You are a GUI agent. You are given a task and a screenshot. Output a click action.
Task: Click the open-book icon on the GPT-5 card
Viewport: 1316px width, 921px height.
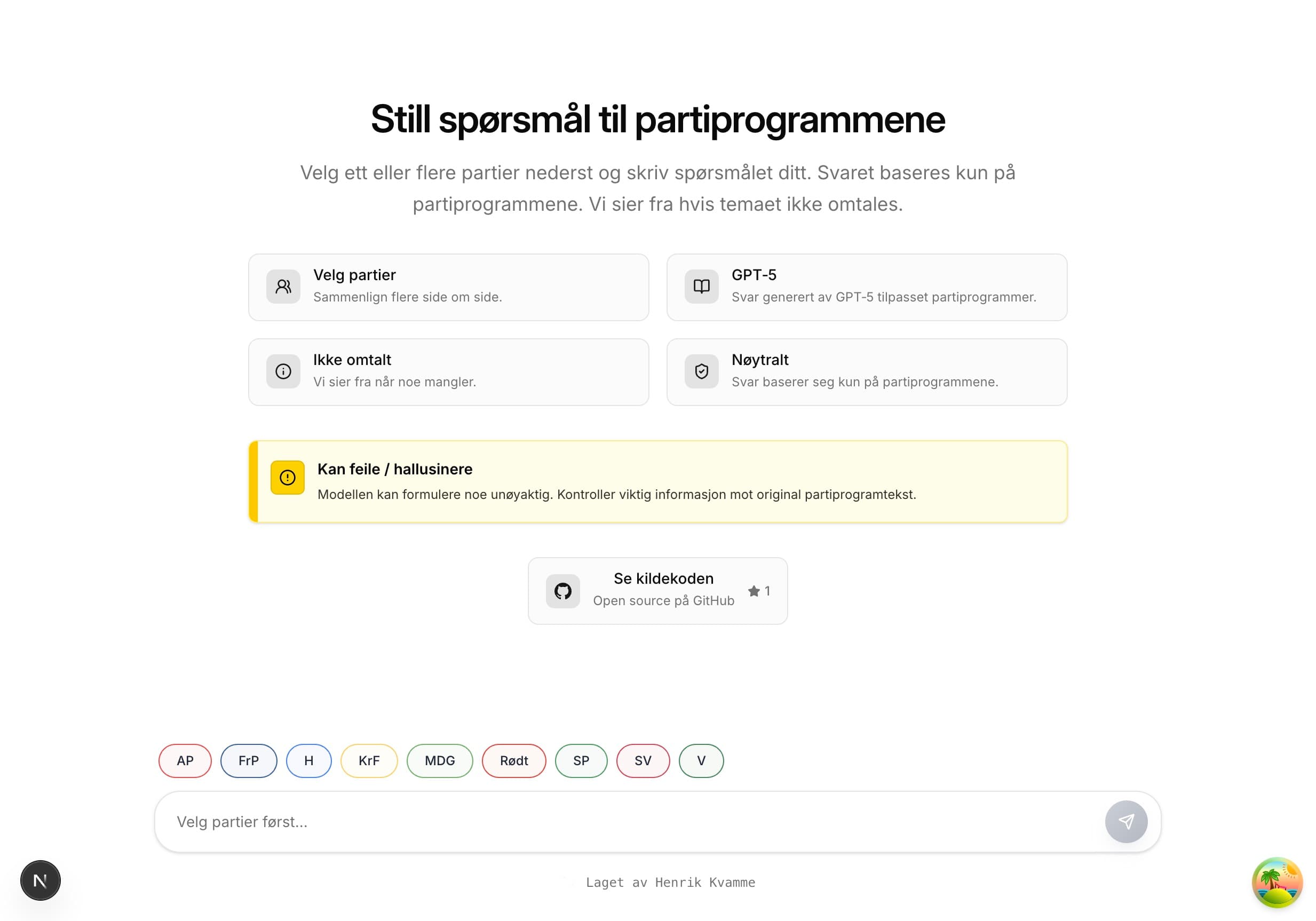[x=702, y=287]
